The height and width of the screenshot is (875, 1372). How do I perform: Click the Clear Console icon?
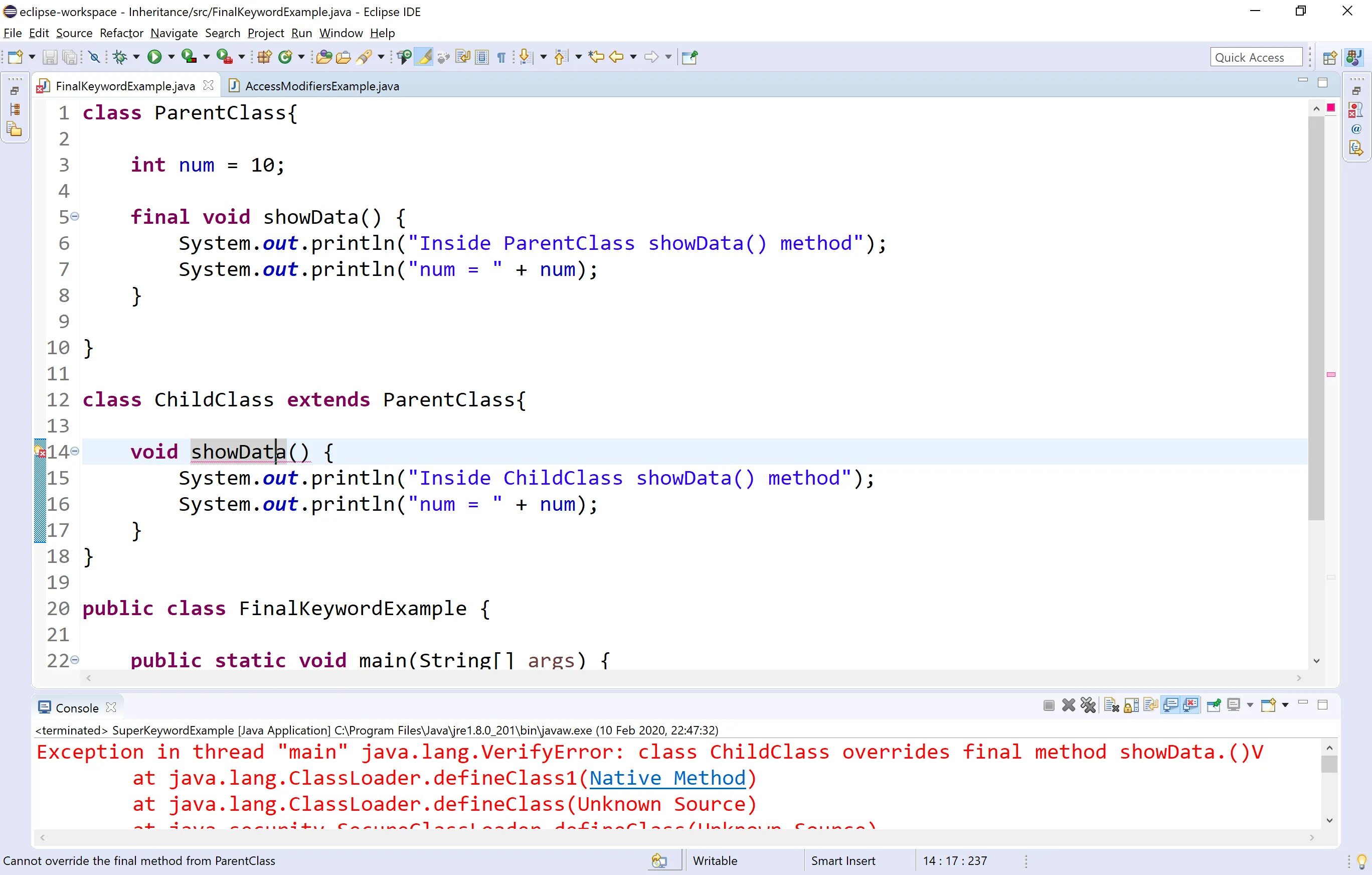tap(1111, 706)
